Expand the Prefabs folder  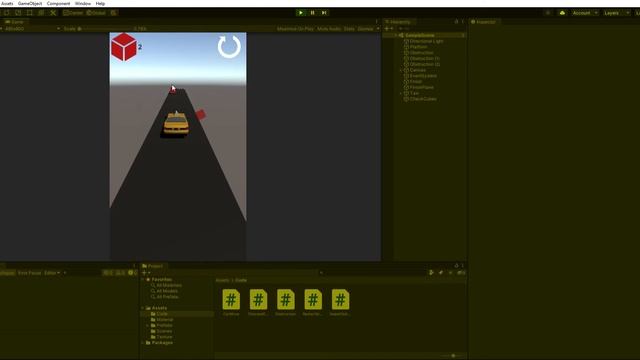(x=148, y=325)
